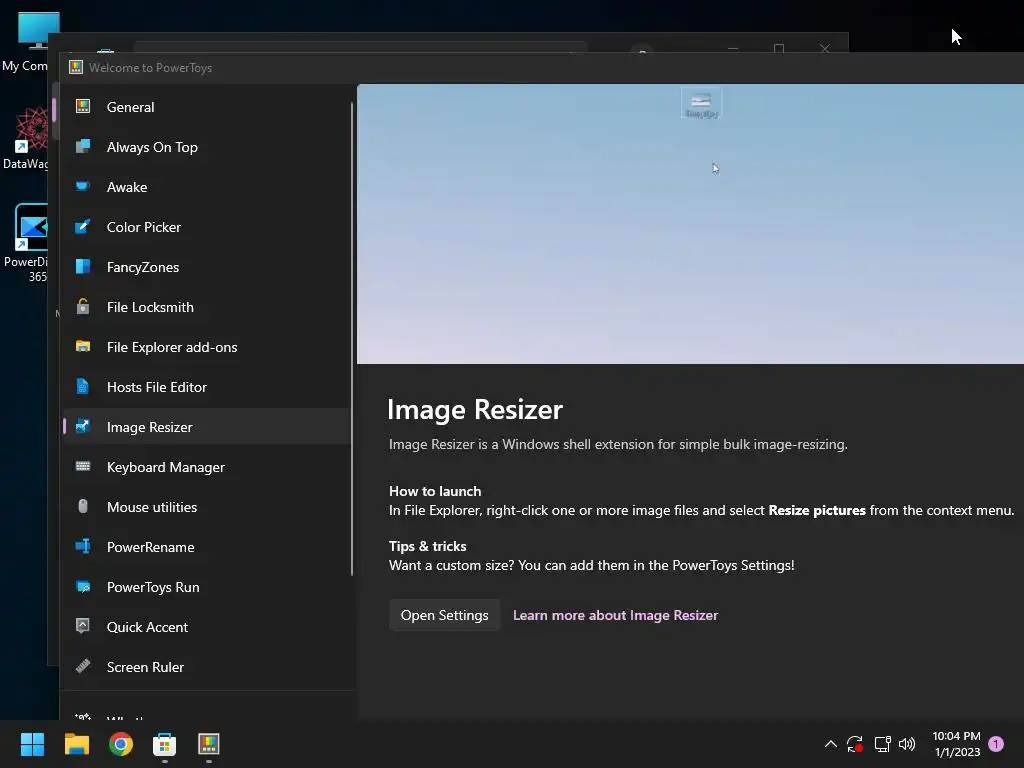Viewport: 1024px width, 768px height.
Task: Click the Open Settings button
Action: pos(444,615)
